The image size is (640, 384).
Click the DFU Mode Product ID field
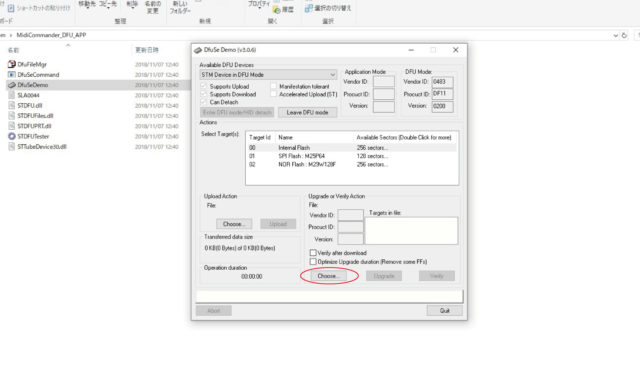[442, 94]
